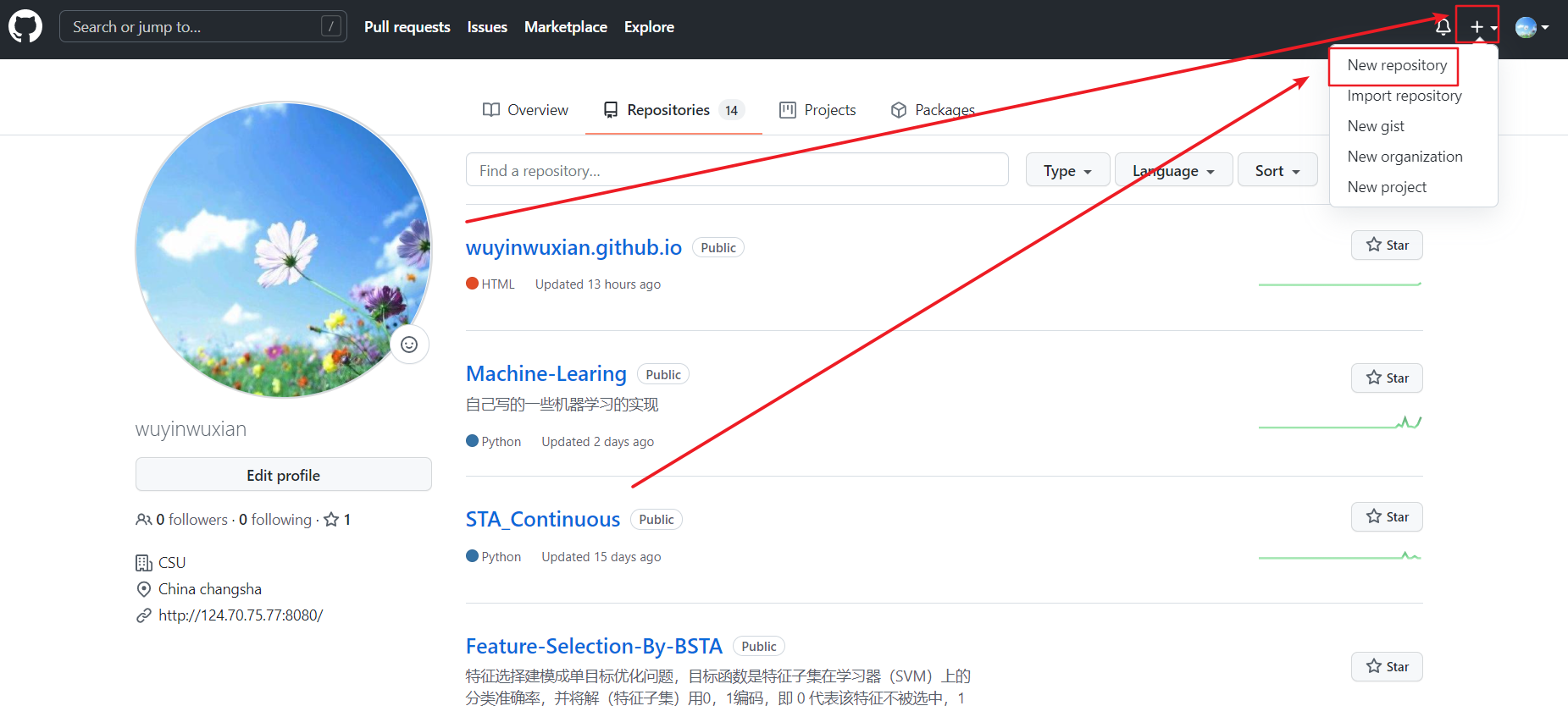Open the wuyinwuxian.github.io repository link
This screenshot has height=706, width=1568.
(x=573, y=247)
